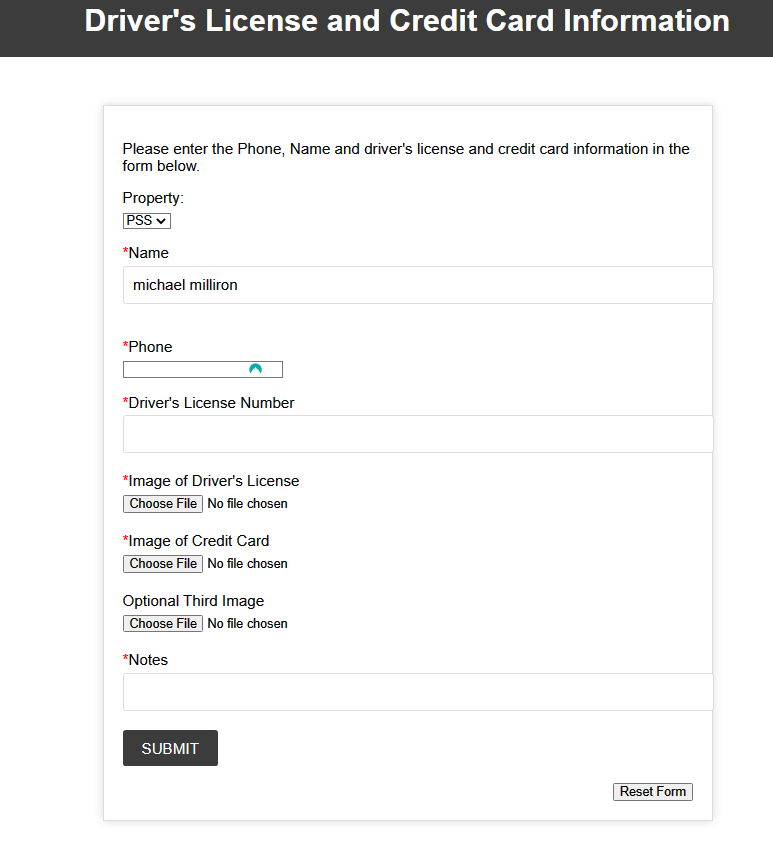Click into the Phone input box
Screen dimensions: 773x850
point(185,370)
